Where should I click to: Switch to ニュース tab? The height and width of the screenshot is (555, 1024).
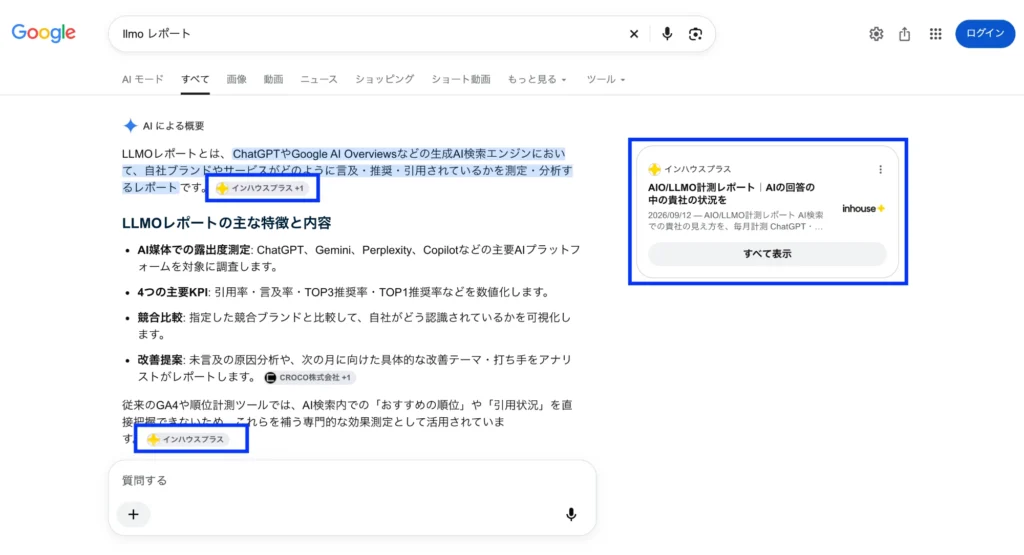coord(319,79)
